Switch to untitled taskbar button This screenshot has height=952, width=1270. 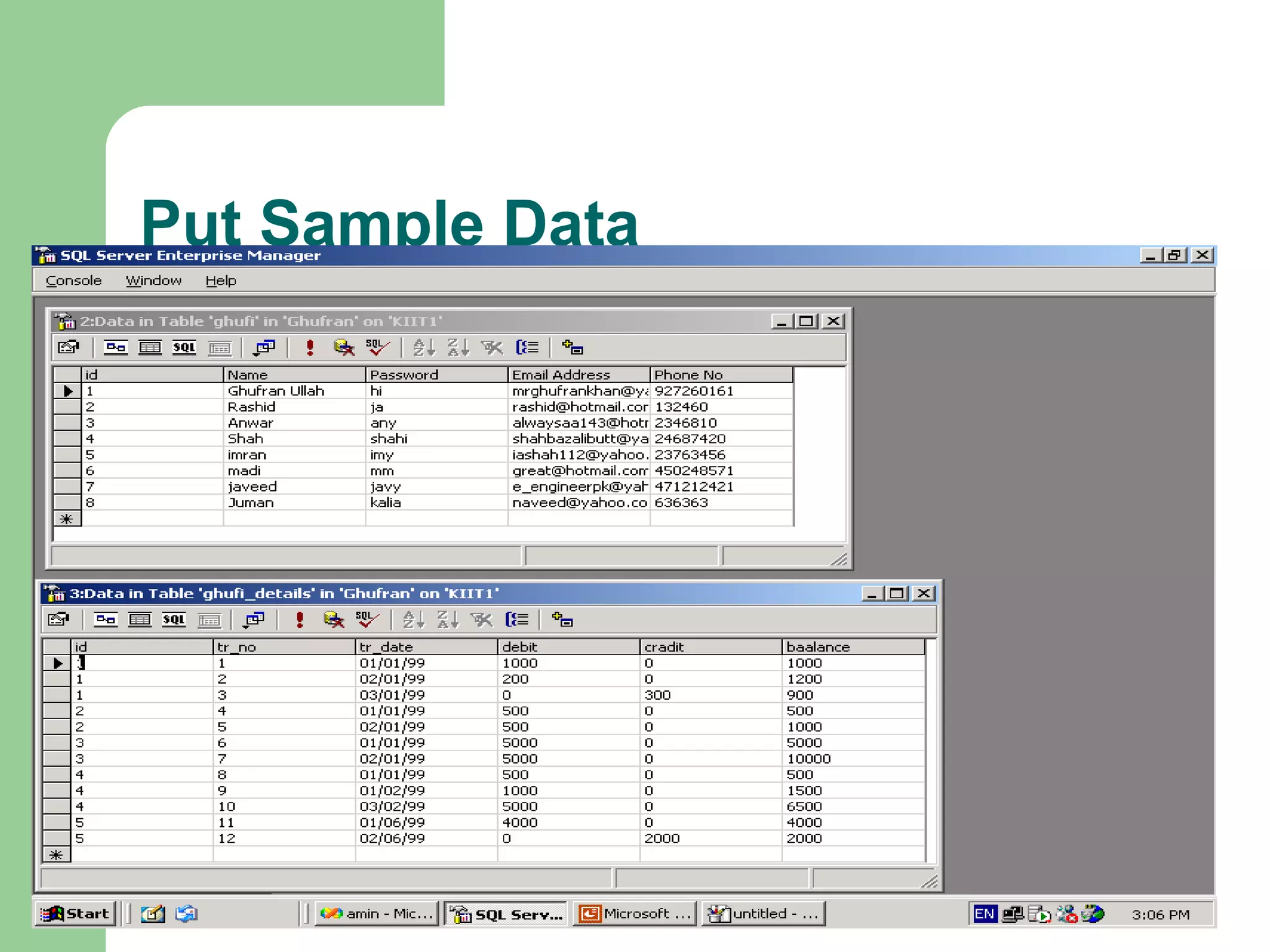tap(763, 914)
